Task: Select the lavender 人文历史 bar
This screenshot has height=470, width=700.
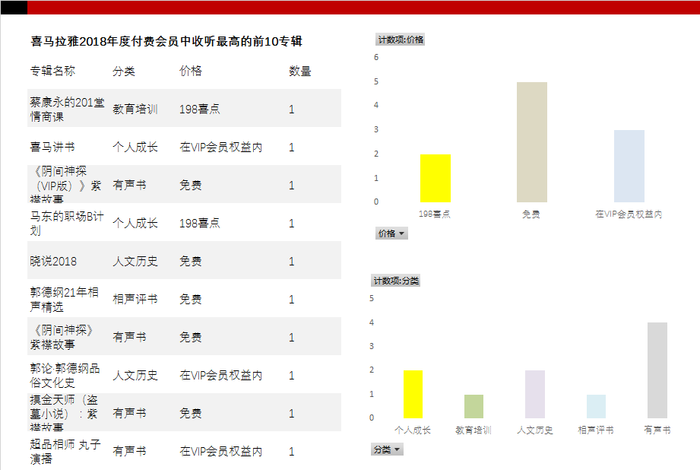Action: click(x=535, y=394)
